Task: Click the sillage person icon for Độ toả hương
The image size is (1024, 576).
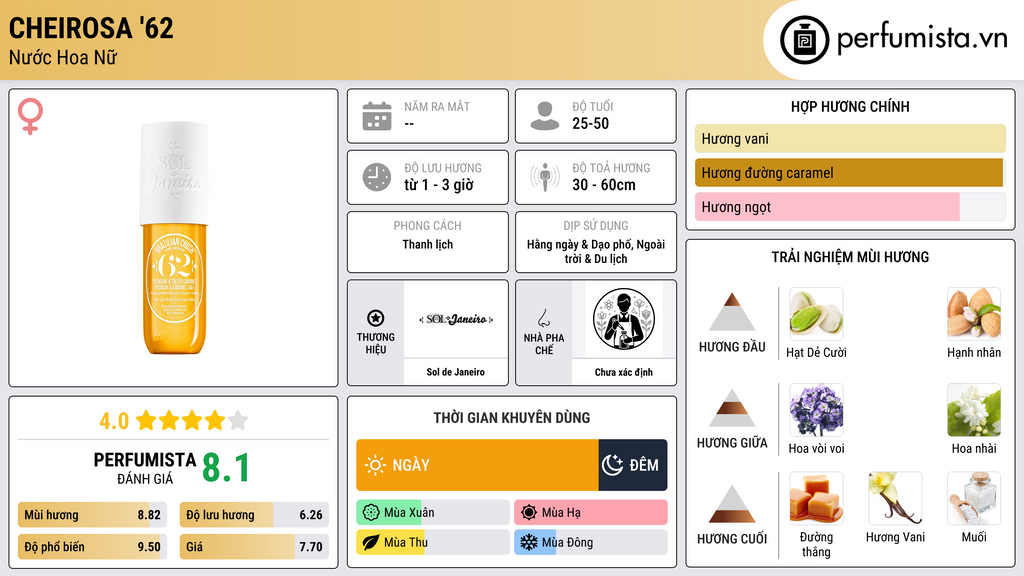Action: coord(545,177)
